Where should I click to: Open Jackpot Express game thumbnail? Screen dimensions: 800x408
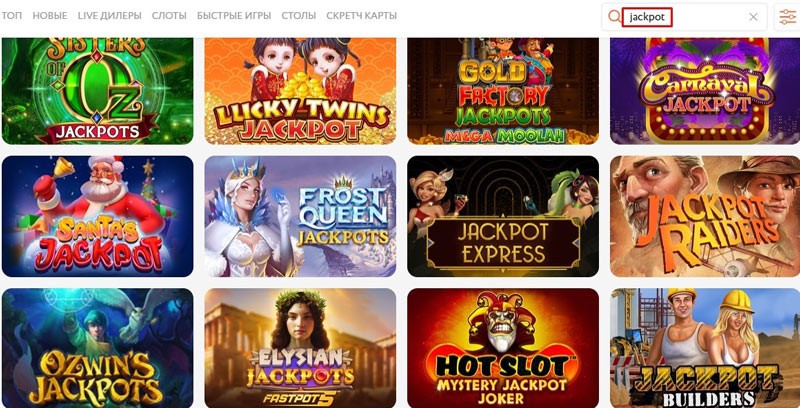(503, 216)
